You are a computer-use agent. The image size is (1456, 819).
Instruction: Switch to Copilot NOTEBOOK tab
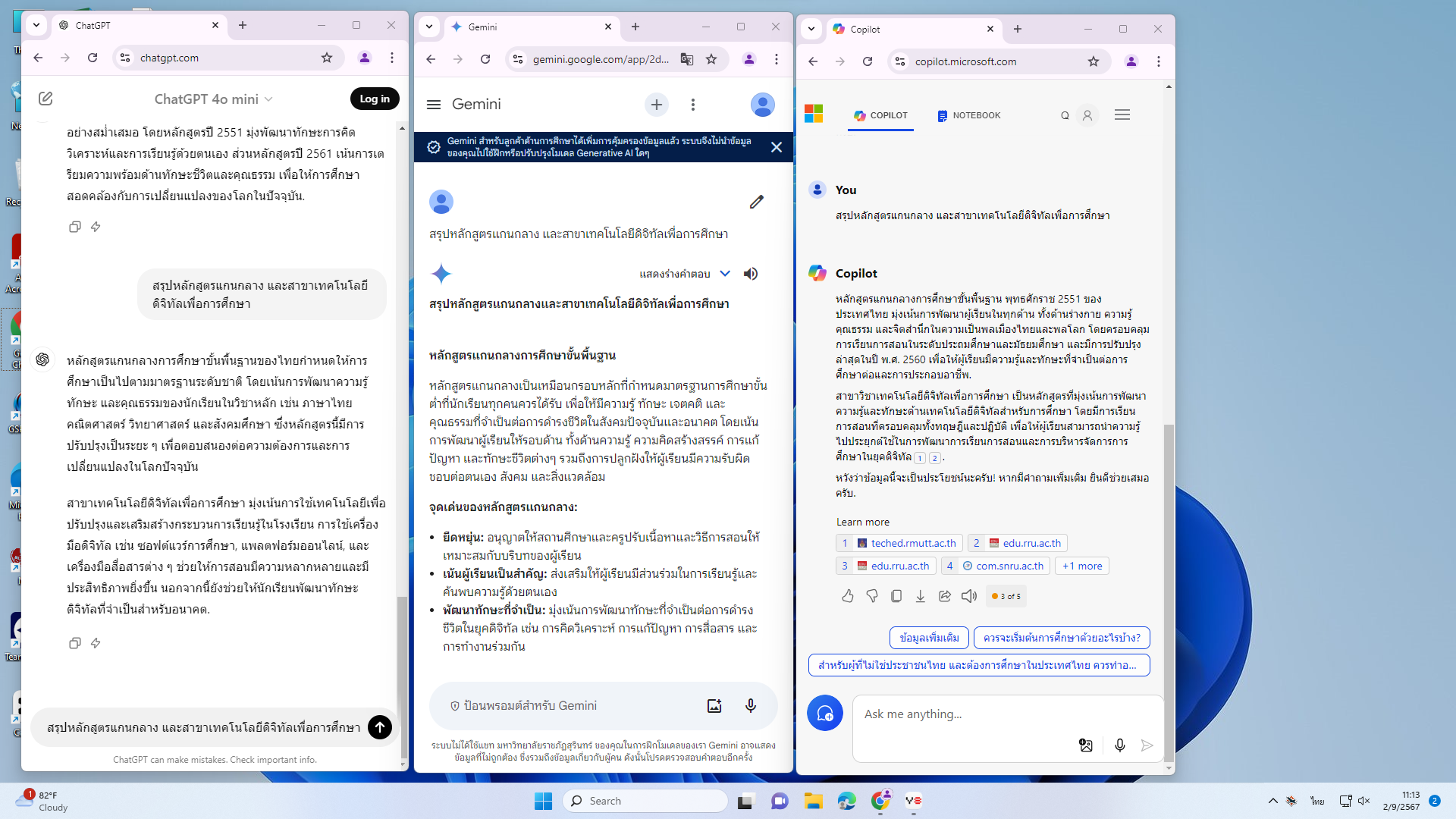tap(968, 115)
